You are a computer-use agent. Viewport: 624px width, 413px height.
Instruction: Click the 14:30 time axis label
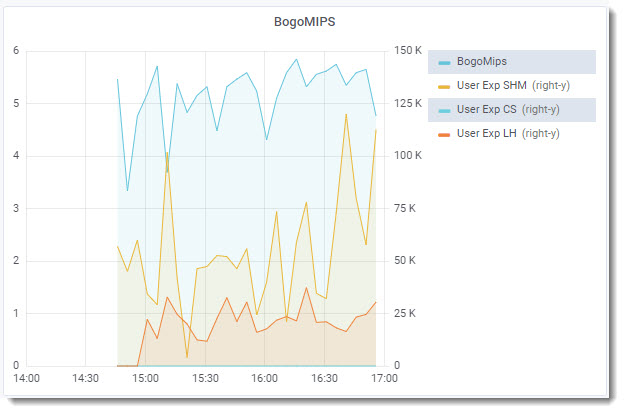85,378
